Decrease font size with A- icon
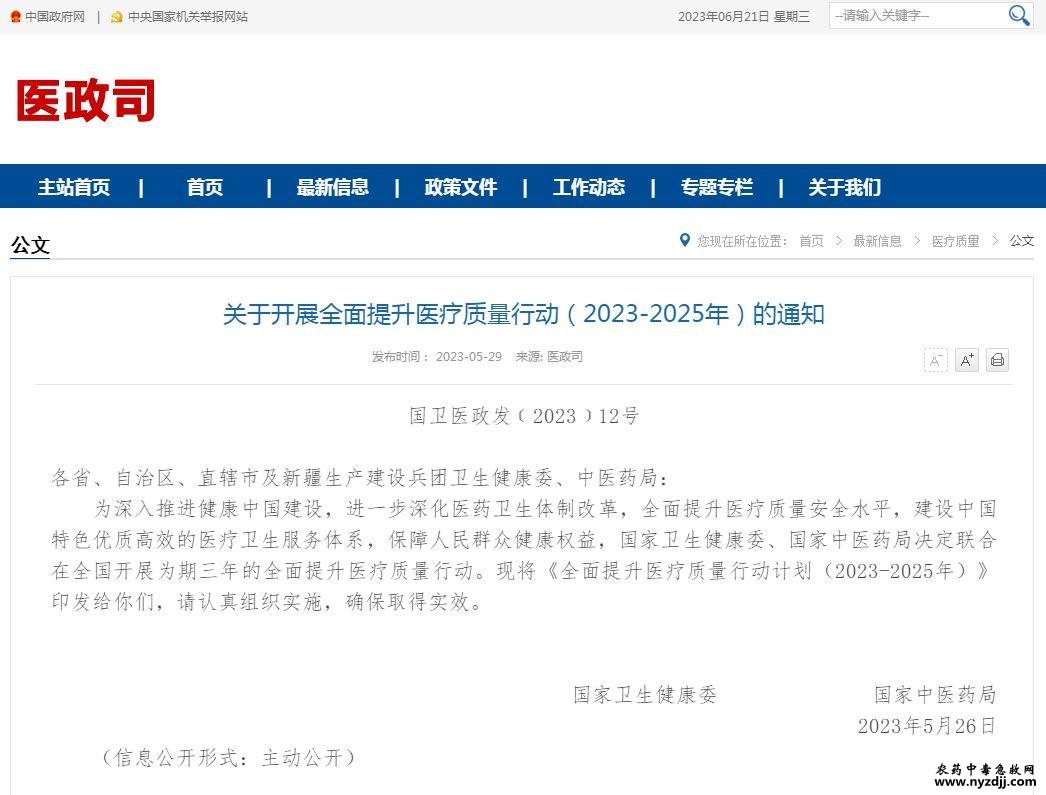Image resolution: width=1046 pixels, height=795 pixels. (935, 360)
